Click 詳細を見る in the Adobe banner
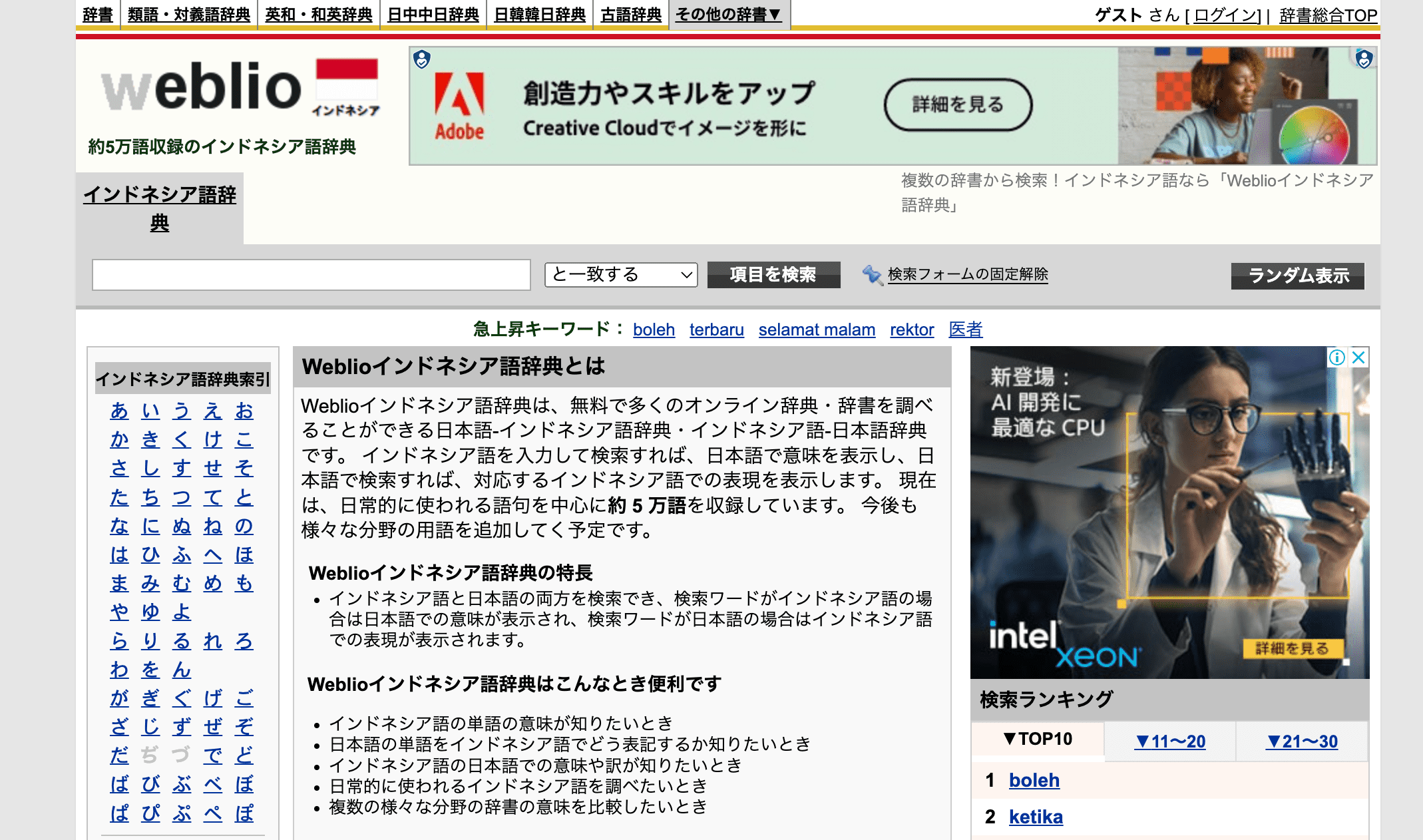Screen dimensions: 1423x840 pos(958,105)
